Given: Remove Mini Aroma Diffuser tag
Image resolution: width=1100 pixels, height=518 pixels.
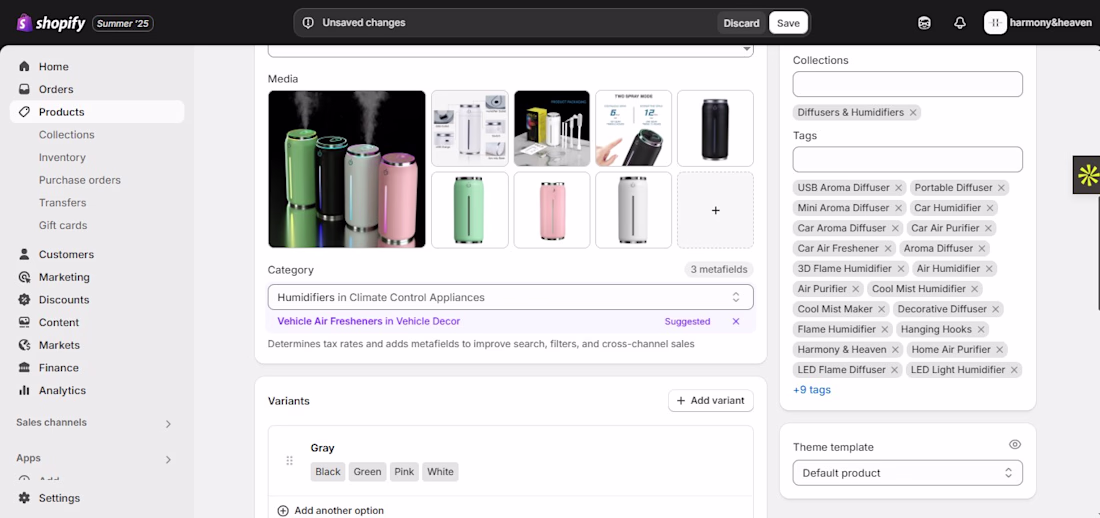Looking at the screenshot, I should coord(898,208).
